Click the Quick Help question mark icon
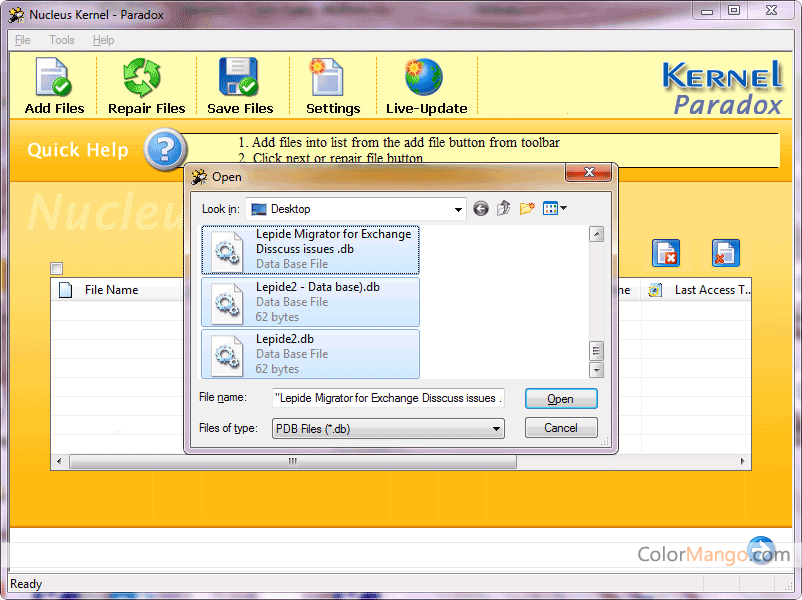 (164, 150)
